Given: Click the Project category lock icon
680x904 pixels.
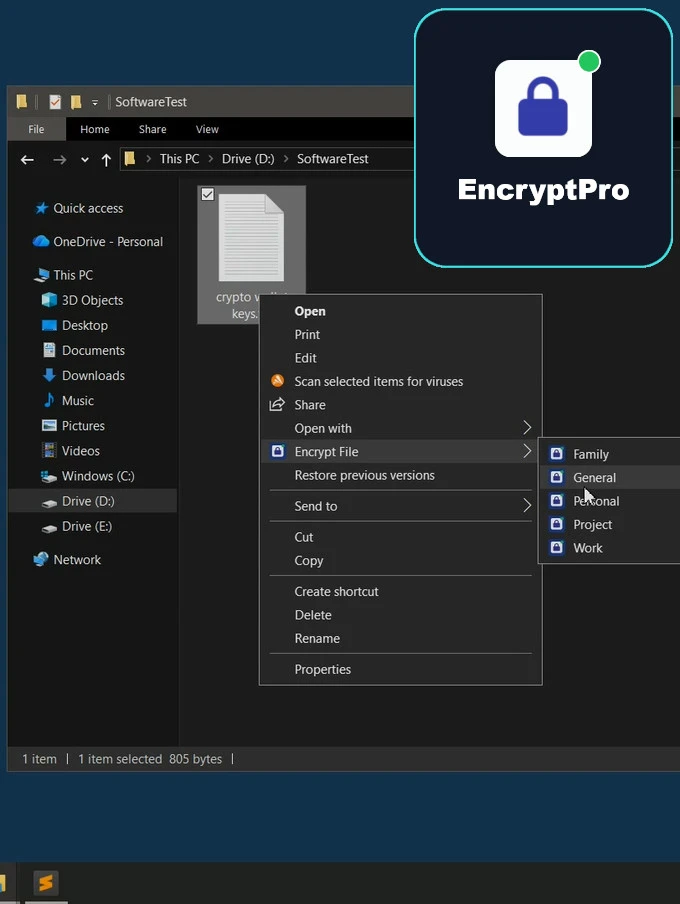Looking at the screenshot, I should pyautogui.click(x=557, y=524).
